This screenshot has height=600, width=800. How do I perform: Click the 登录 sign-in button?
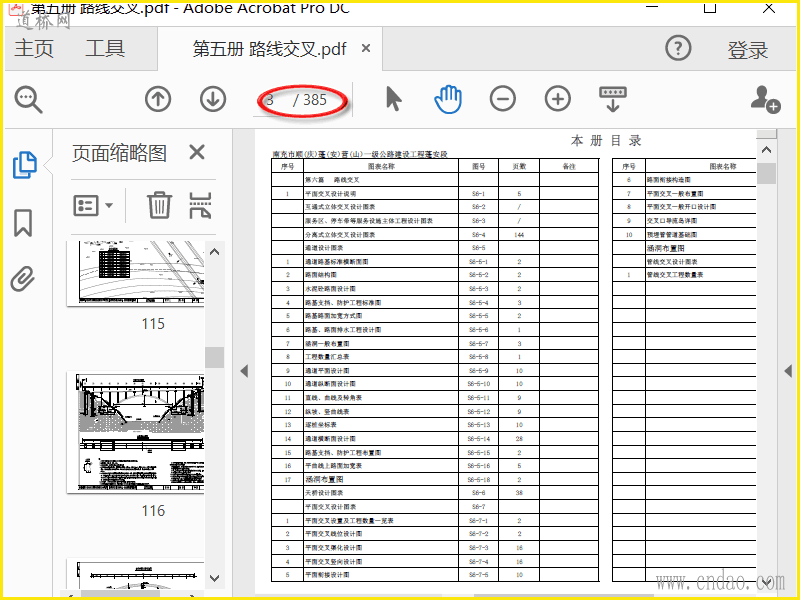pyautogui.click(x=747, y=50)
